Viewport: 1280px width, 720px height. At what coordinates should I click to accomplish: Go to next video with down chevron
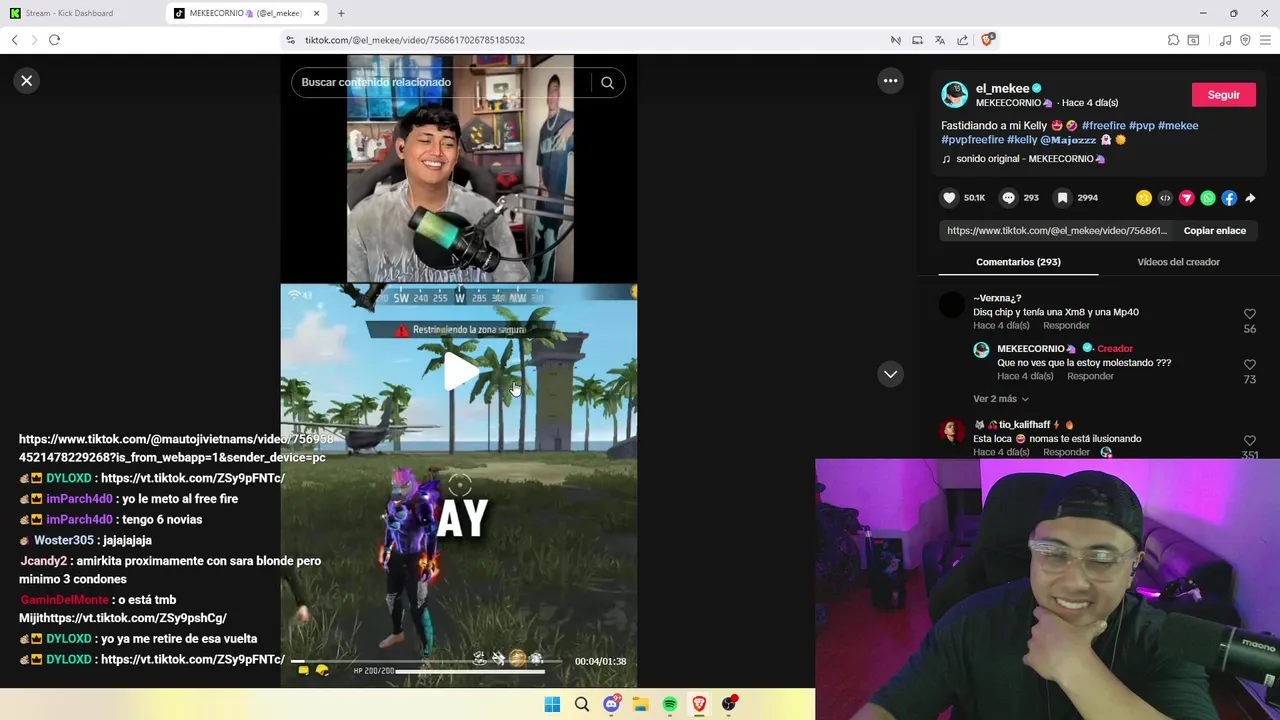890,374
